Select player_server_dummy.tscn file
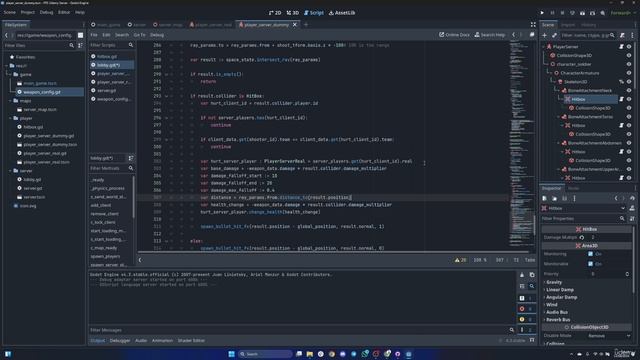Screen dimensions: 640x360 coord(50,144)
